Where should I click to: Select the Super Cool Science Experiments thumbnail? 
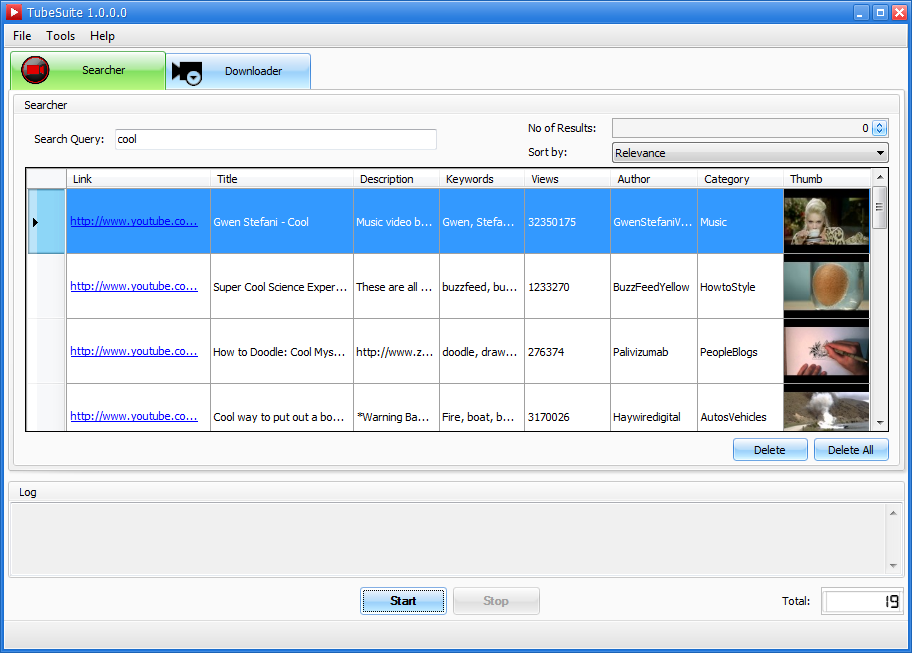pyautogui.click(x=826, y=287)
